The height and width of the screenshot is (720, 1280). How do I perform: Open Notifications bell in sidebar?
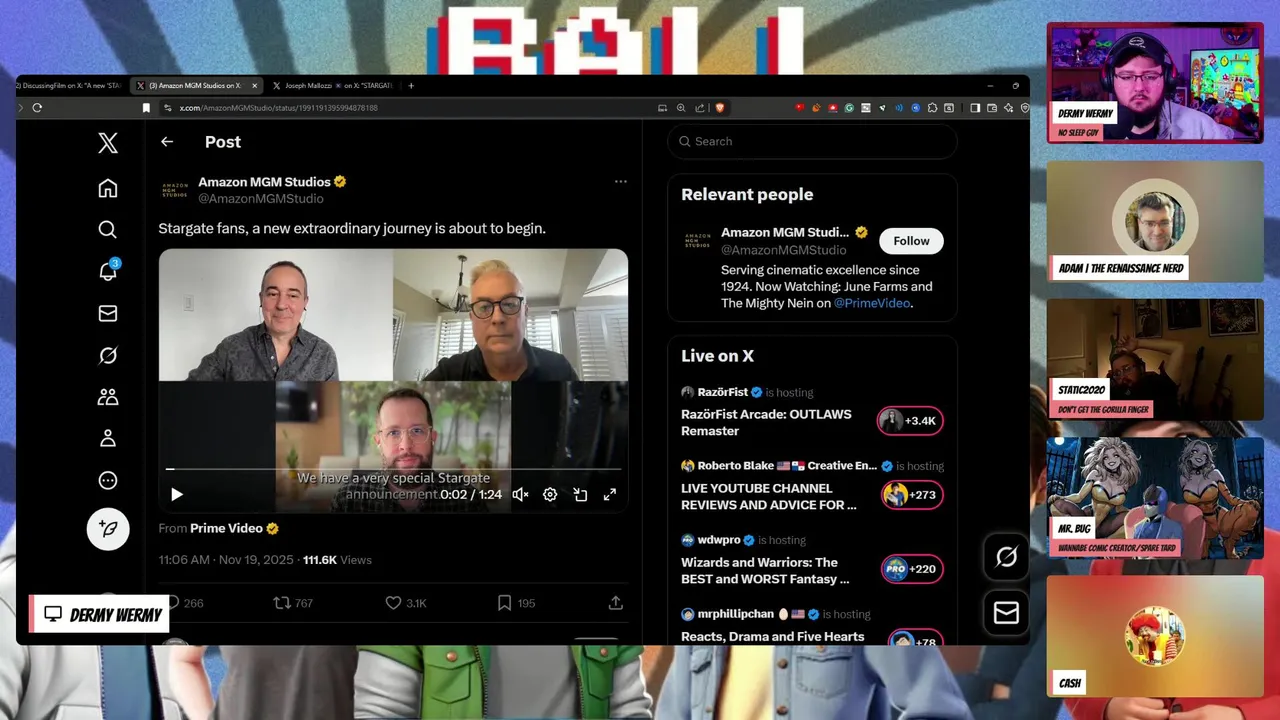pos(108,271)
